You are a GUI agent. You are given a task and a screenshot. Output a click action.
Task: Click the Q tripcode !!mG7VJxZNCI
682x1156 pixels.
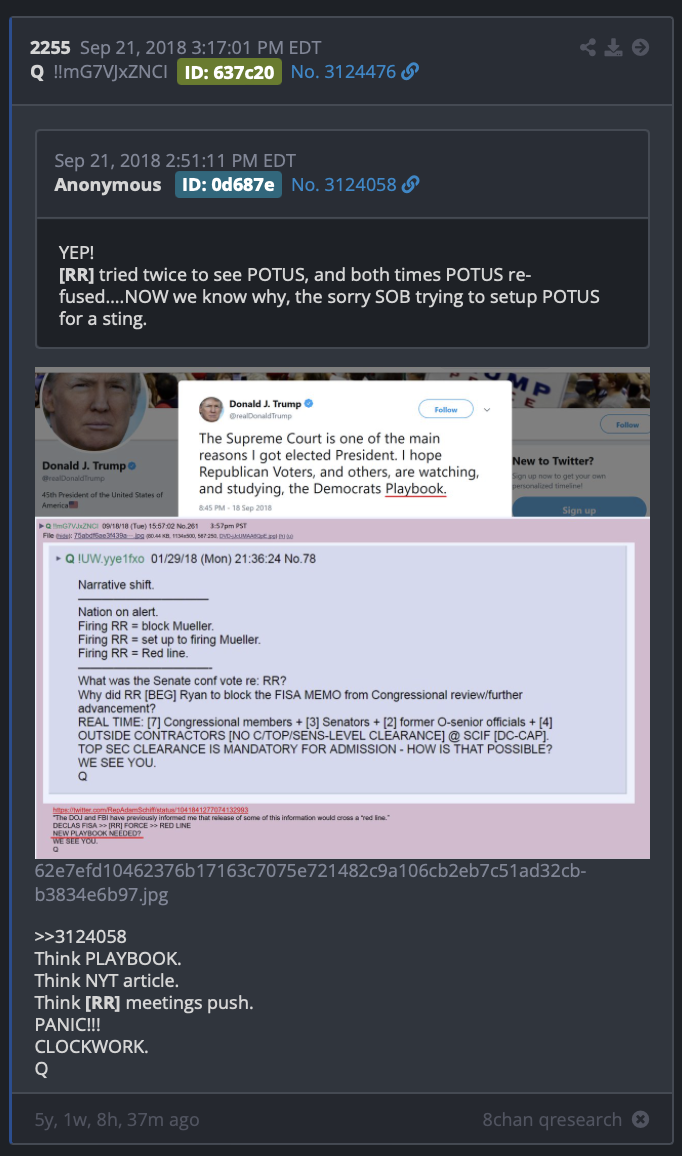(x=111, y=72)
